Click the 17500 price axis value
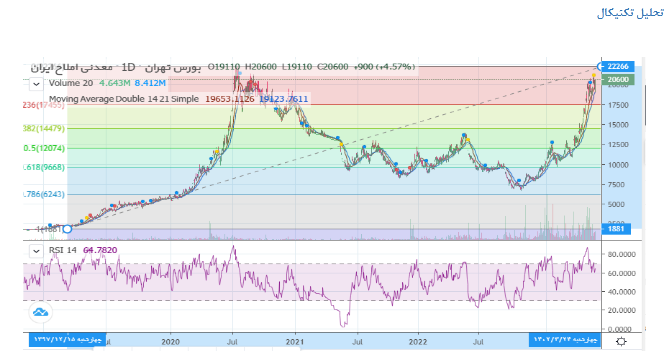 (618, 105)
